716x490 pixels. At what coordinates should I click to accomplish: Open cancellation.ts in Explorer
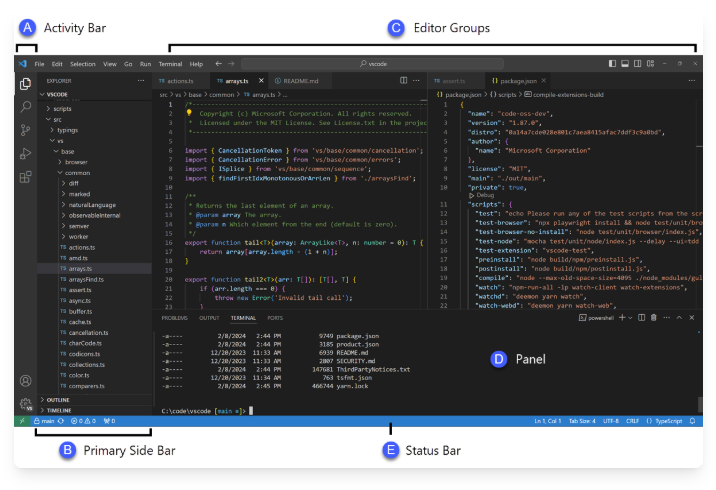(x=88, y=333)
